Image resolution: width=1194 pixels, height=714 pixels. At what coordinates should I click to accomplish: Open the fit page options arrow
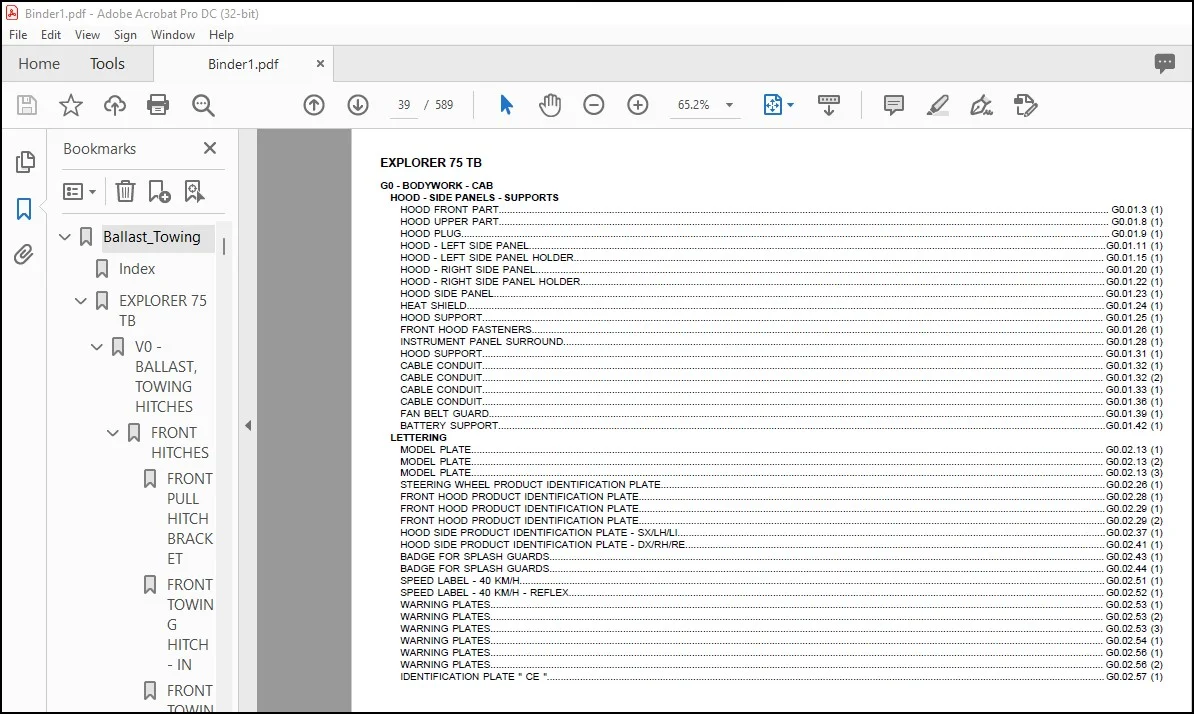coord(790,105)
